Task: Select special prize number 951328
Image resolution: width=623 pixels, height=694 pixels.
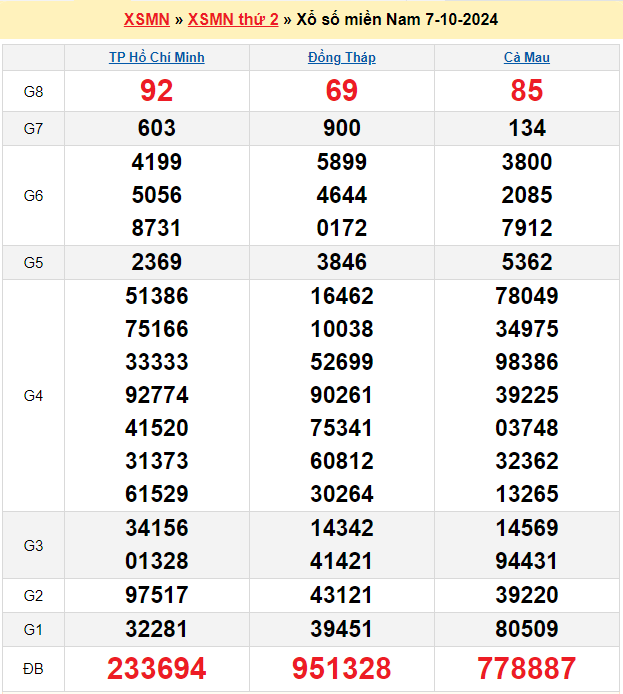Action: click(x=342, y=668)
